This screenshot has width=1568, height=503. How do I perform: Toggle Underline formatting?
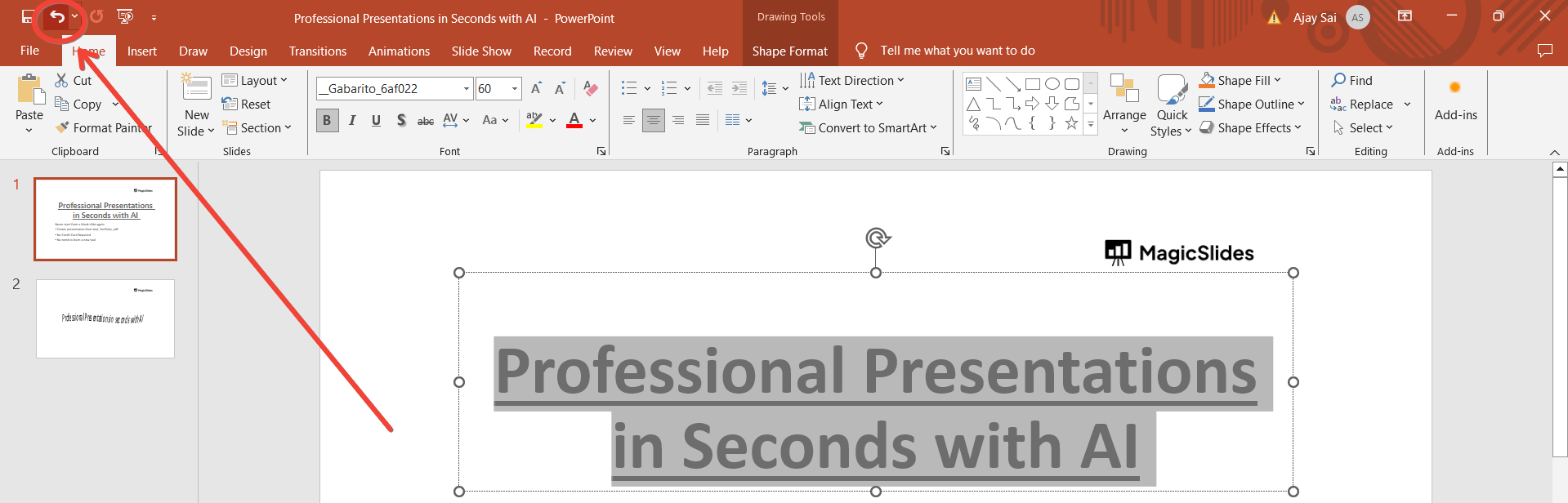(x=376, y=120)
